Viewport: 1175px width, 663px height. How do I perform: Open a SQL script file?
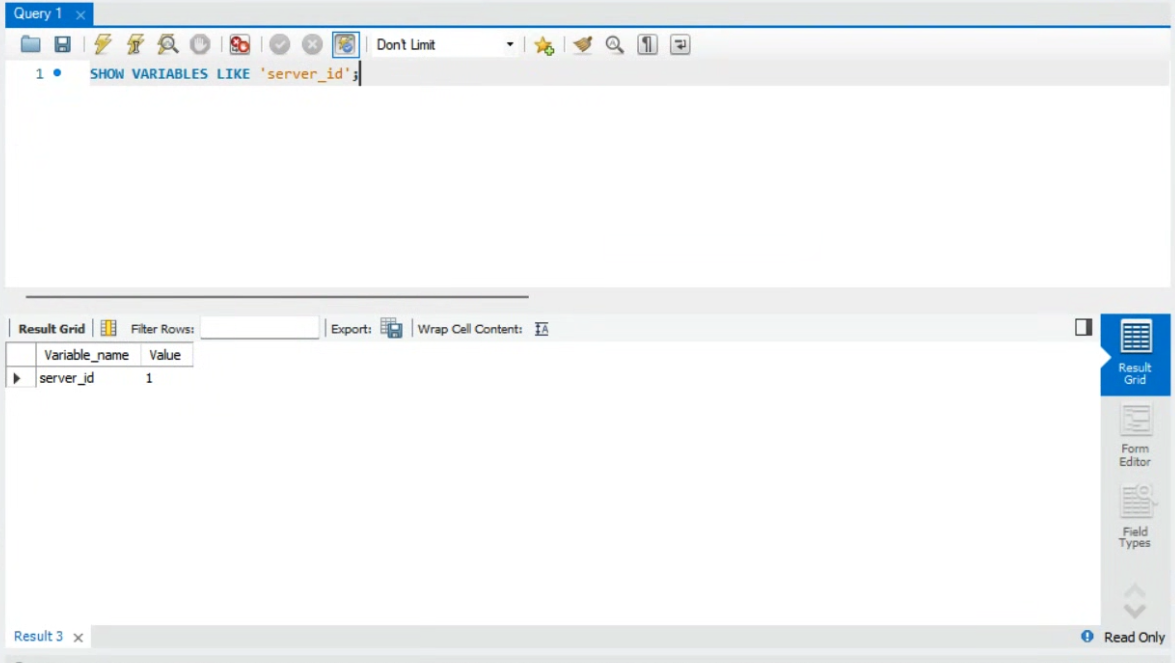click(x=31, y=44)
